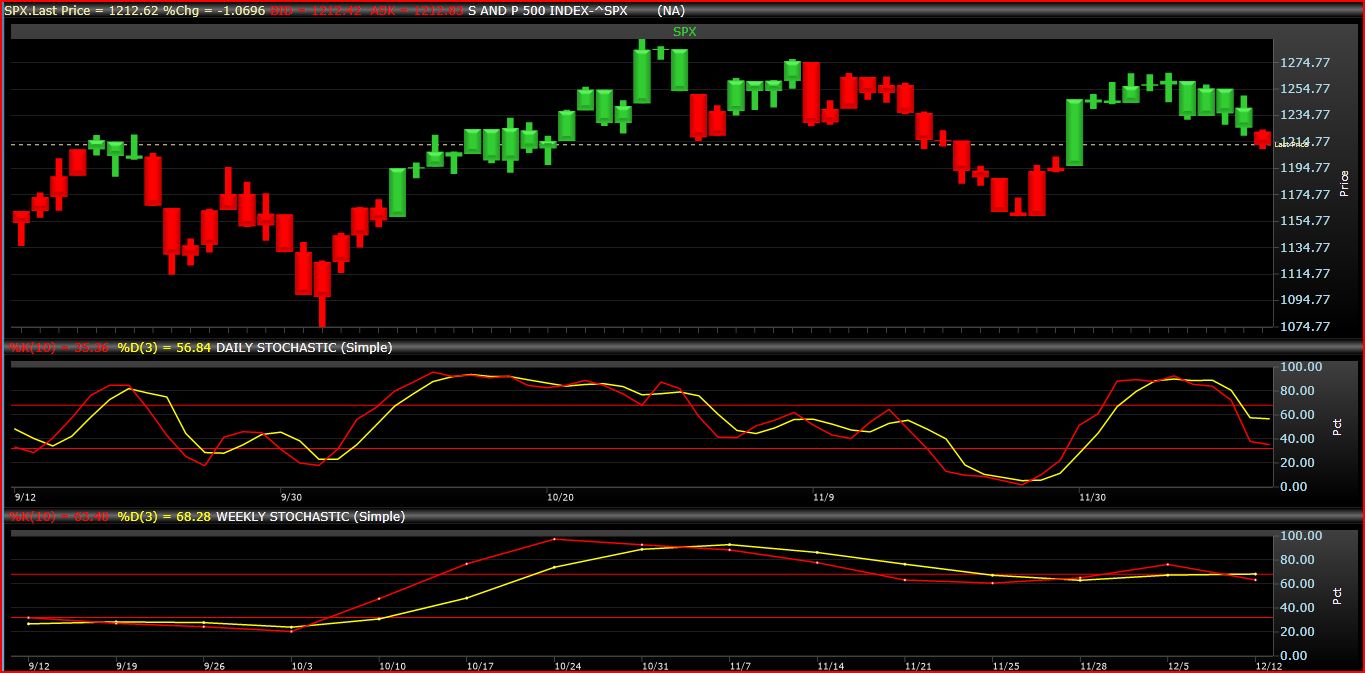Screen dimensions: 1365x673
Task: Click the 11/28 date on weekly axis
Action: pos(1092,666)
